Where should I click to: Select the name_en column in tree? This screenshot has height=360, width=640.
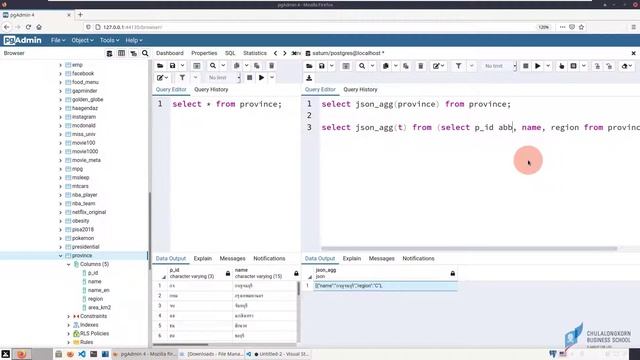(98, 290)
